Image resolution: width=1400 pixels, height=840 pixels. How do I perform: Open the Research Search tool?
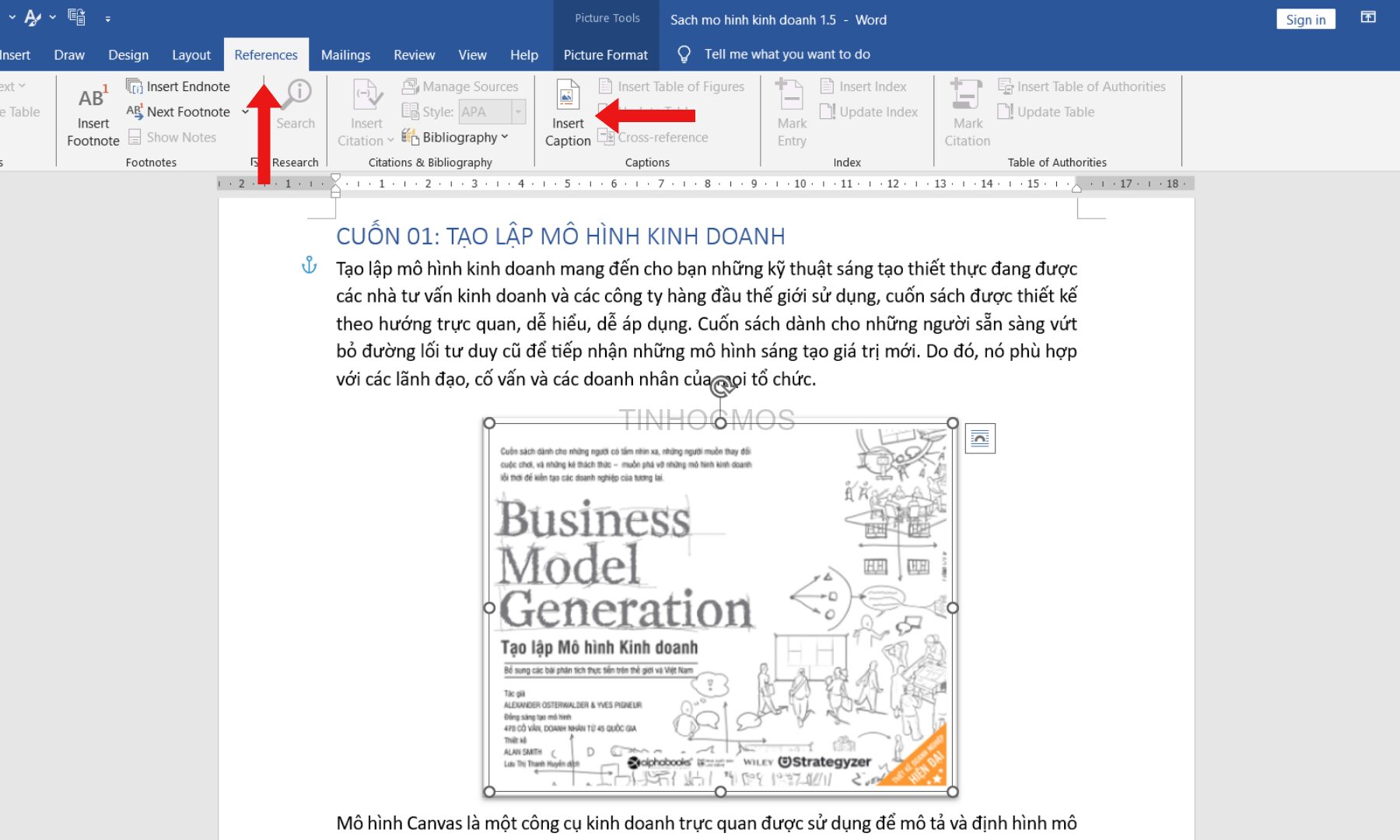tap(296, 105)
